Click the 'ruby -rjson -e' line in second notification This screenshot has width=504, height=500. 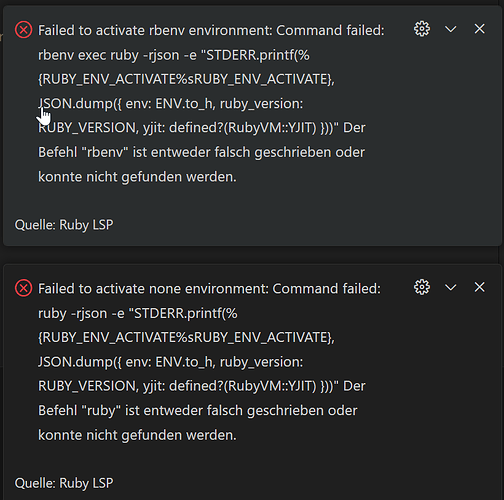click(138, 313)
